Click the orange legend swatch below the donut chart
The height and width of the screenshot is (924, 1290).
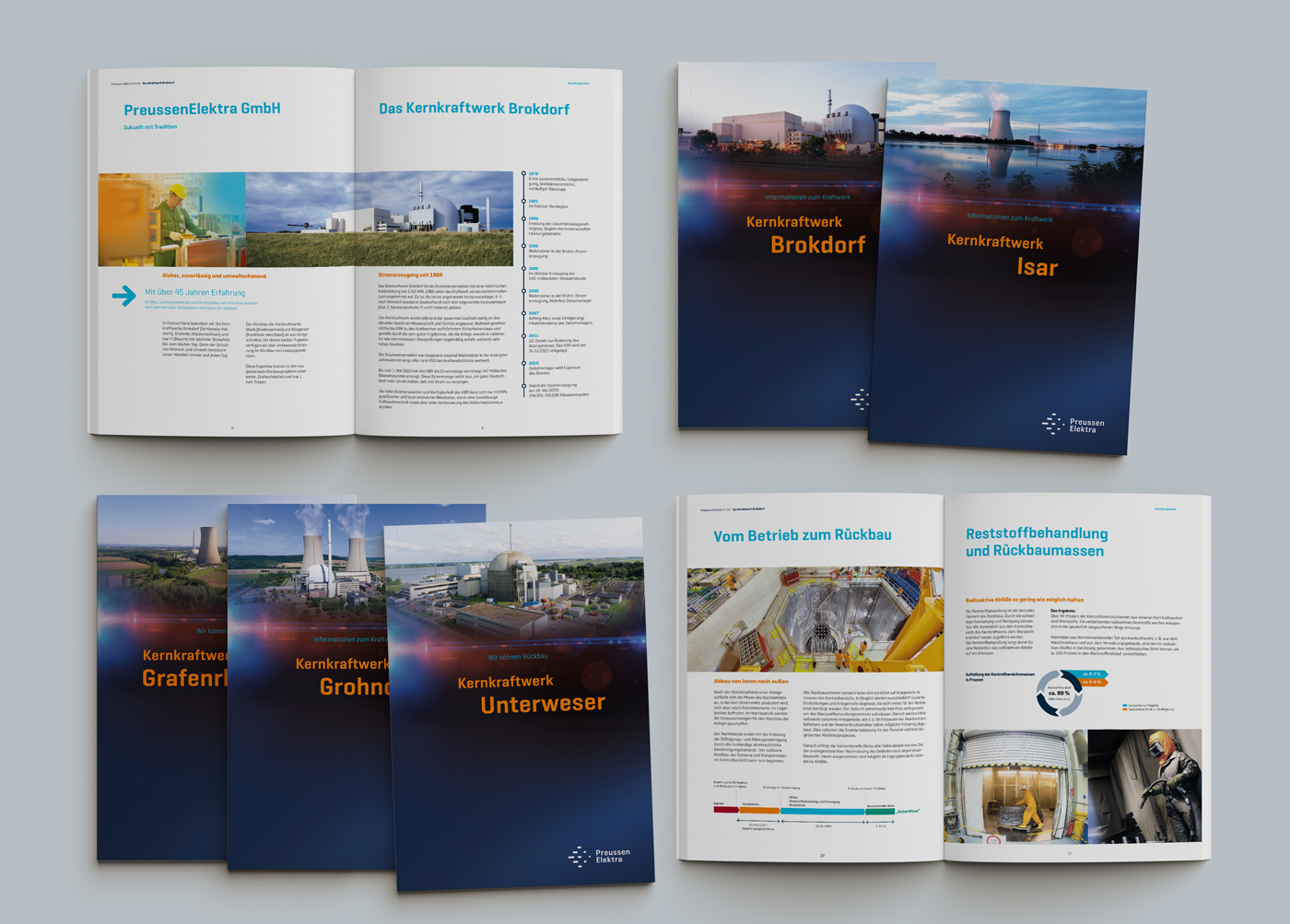[x=1125, y=709]
